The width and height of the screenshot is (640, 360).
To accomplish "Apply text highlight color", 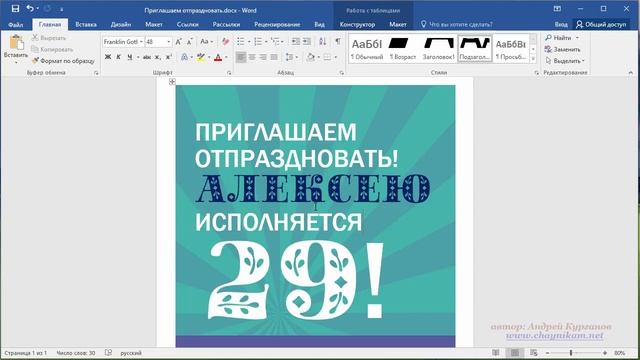I will click(x=200, y=57).
